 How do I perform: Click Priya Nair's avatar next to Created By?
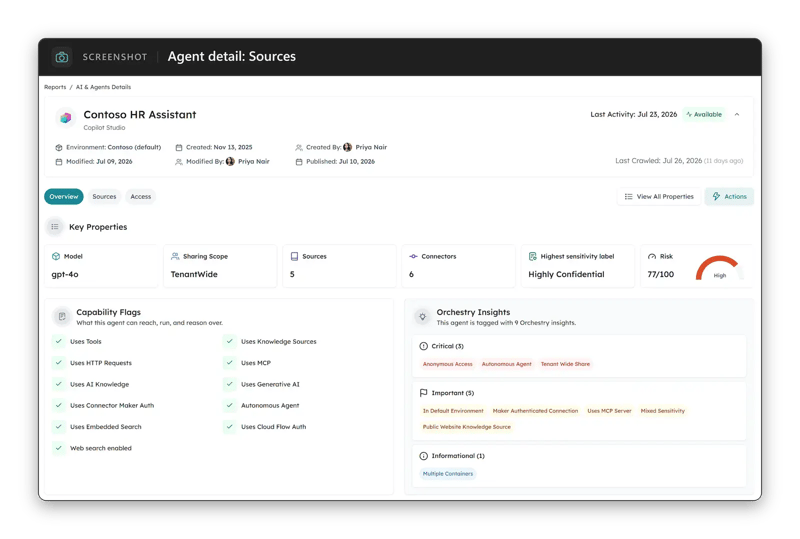click(347, 147)
